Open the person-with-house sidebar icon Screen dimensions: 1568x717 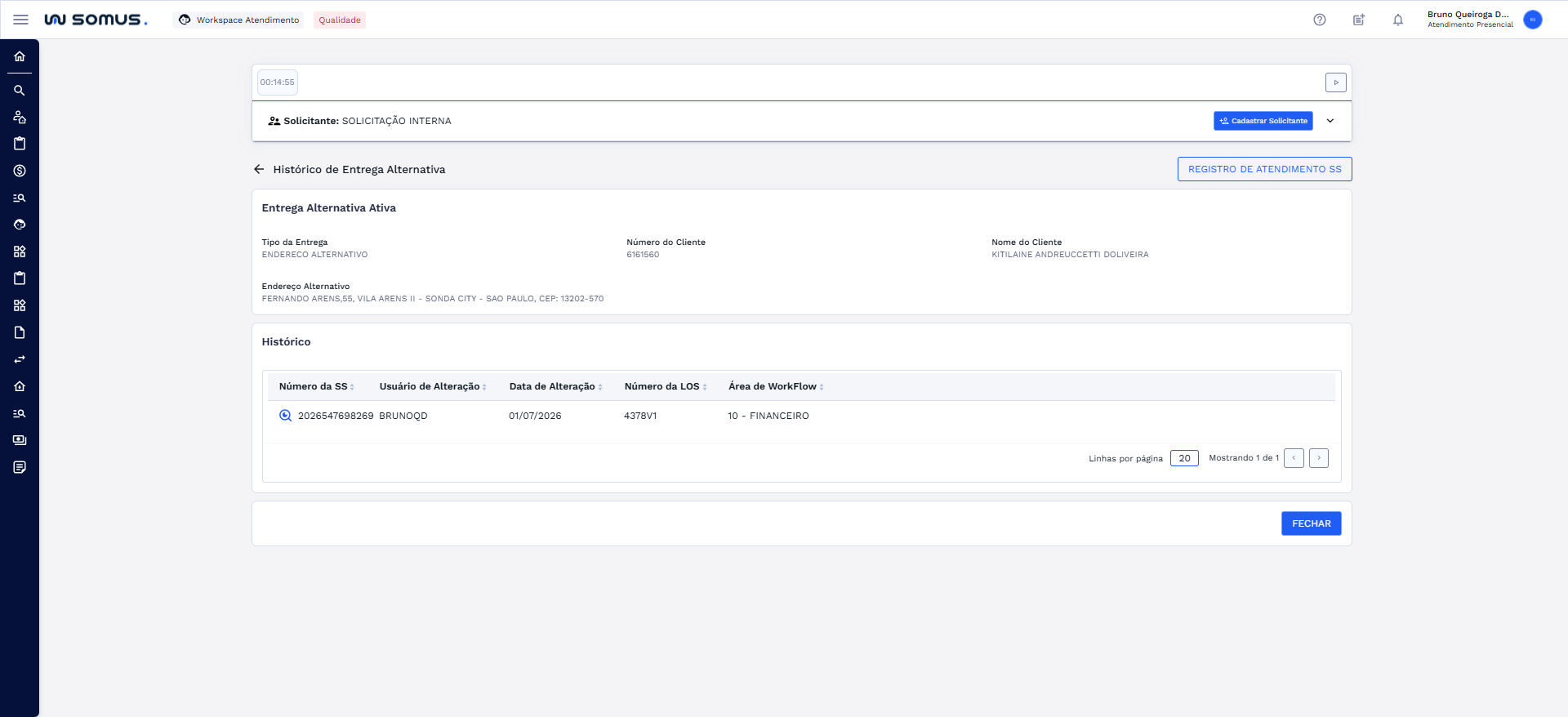(x=20, y=117)
